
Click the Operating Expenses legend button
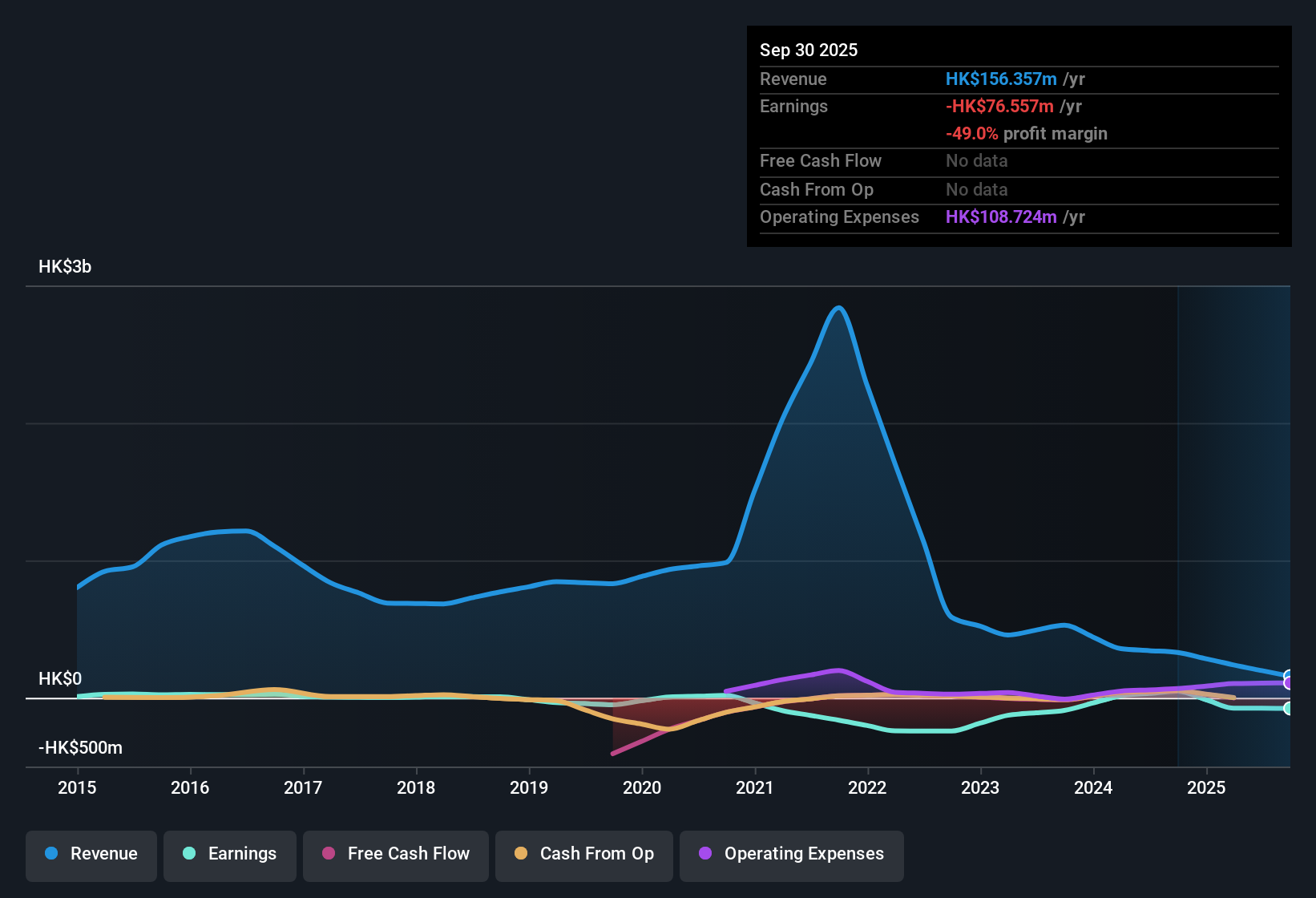(791, 855)
